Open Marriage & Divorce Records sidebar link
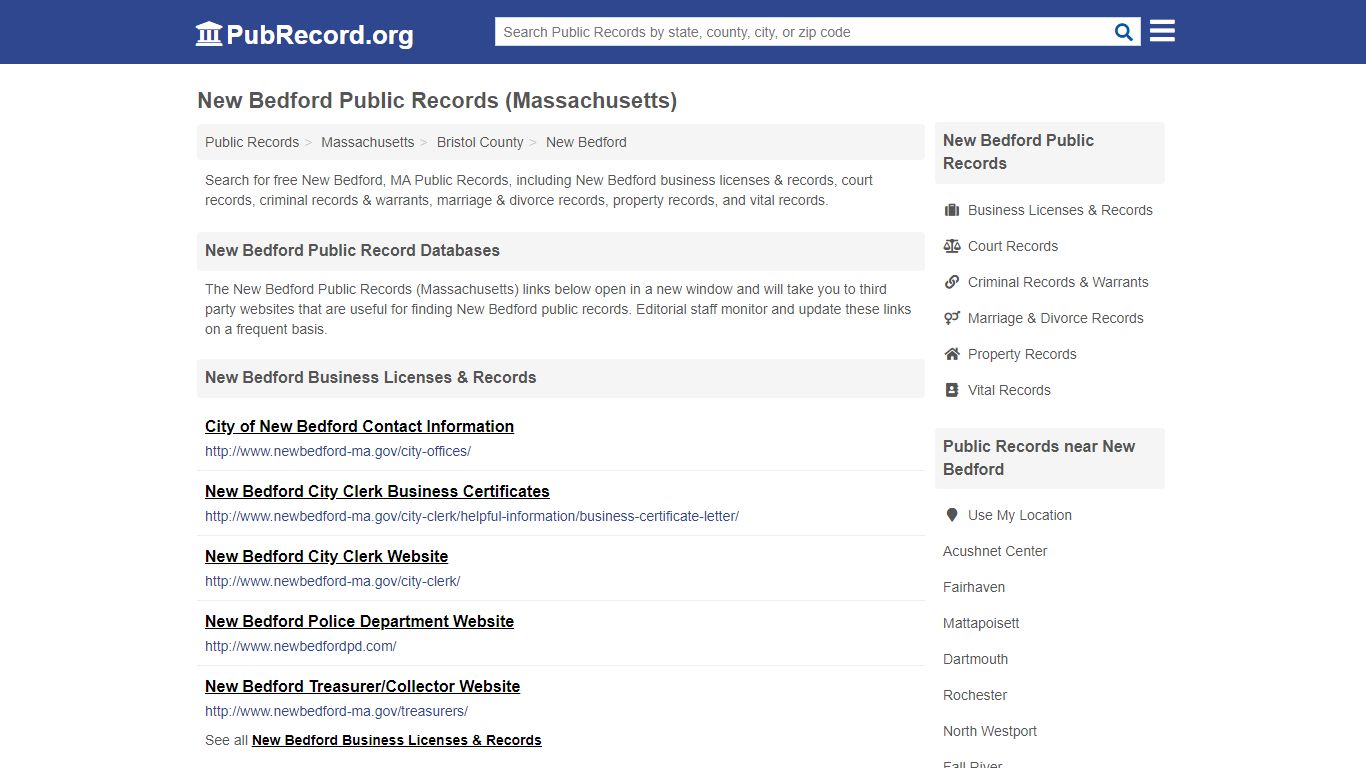This screenshot has width=1366, height=768. coord(1056,318)
